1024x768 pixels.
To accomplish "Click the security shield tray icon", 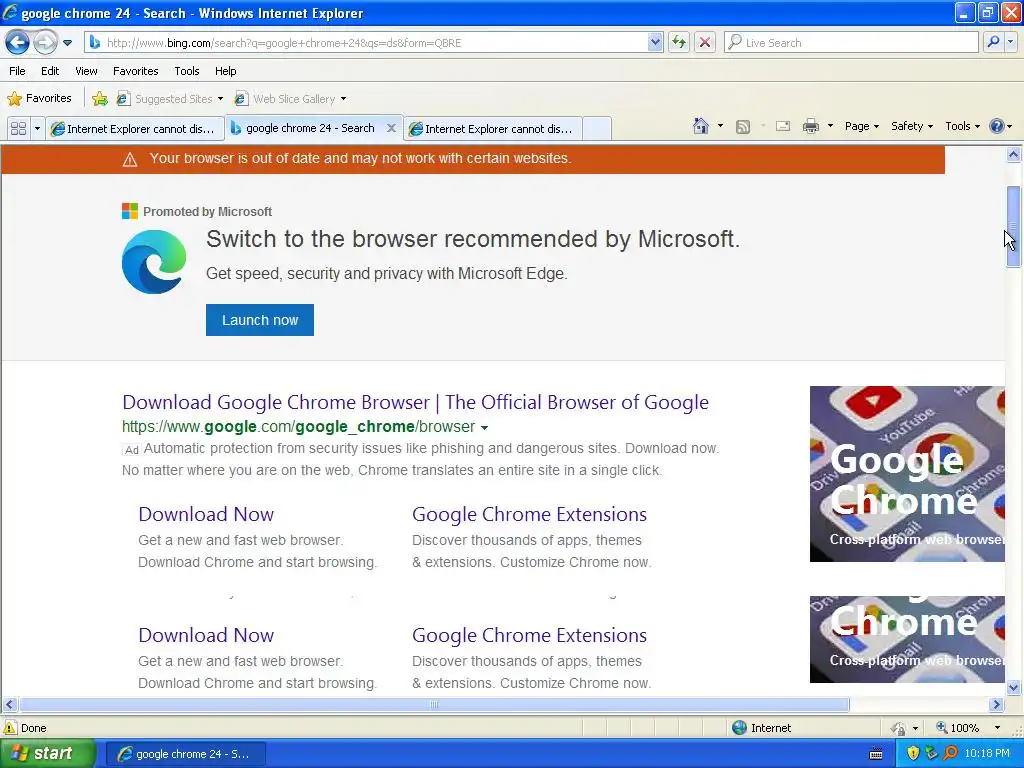I will click(x=913, y=753).
